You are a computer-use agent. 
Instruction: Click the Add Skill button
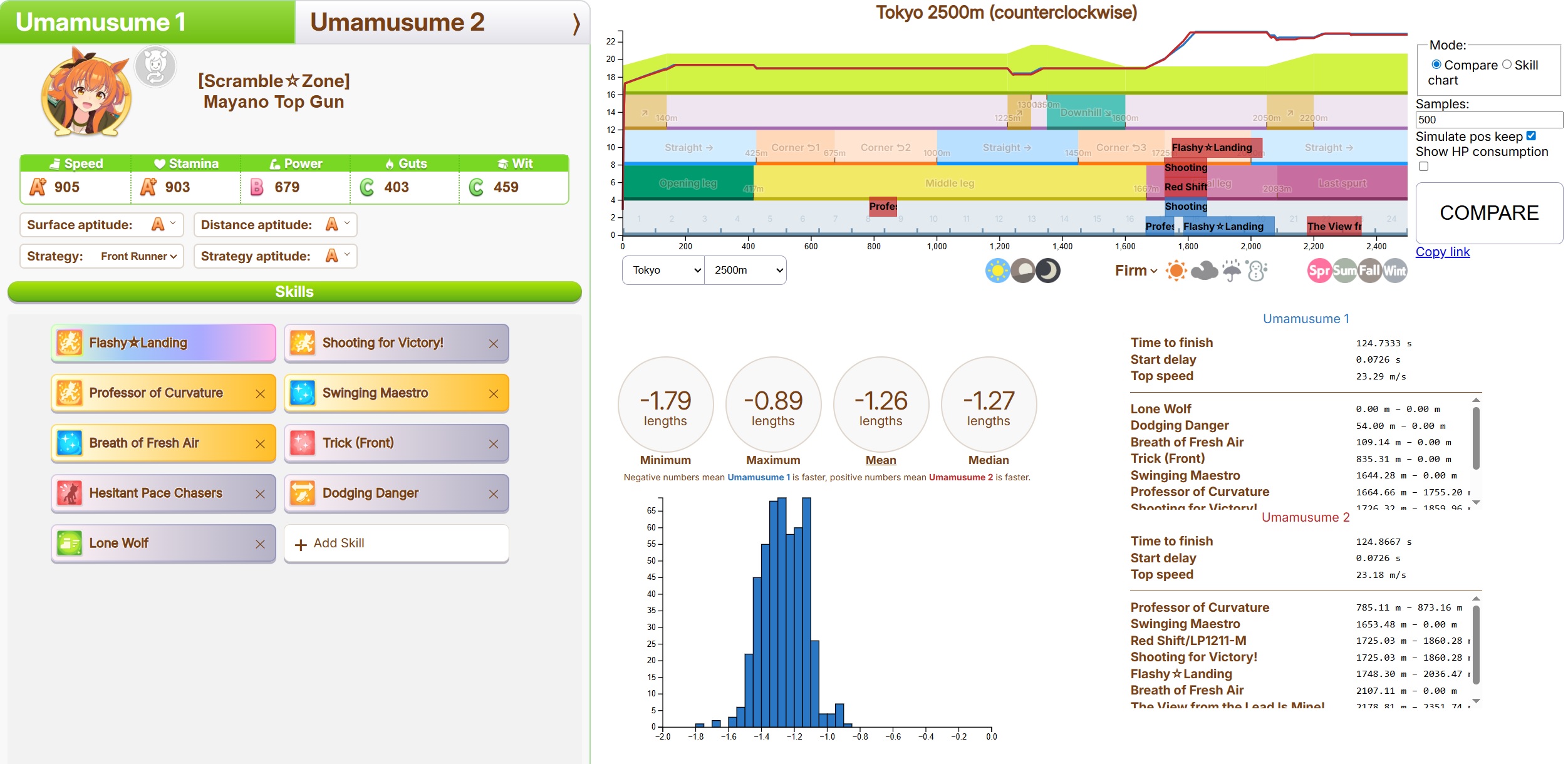pyautogui.click(x=396, y=544)
